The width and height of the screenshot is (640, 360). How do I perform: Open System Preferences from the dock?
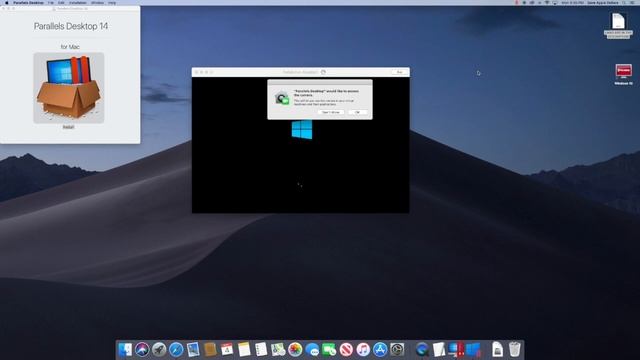pos(397,350)
